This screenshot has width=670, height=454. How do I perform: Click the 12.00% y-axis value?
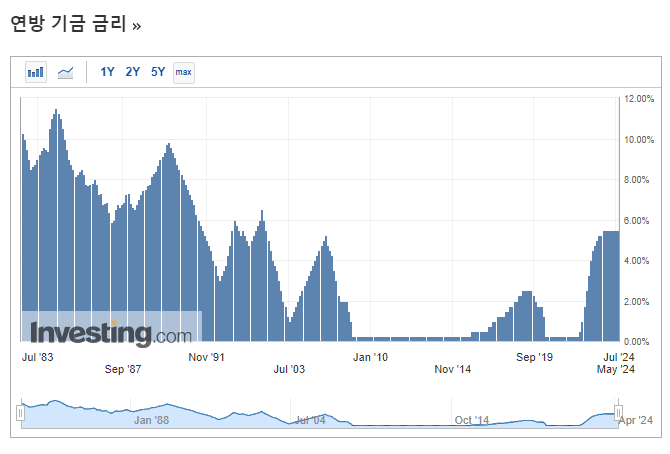[639, 99]
